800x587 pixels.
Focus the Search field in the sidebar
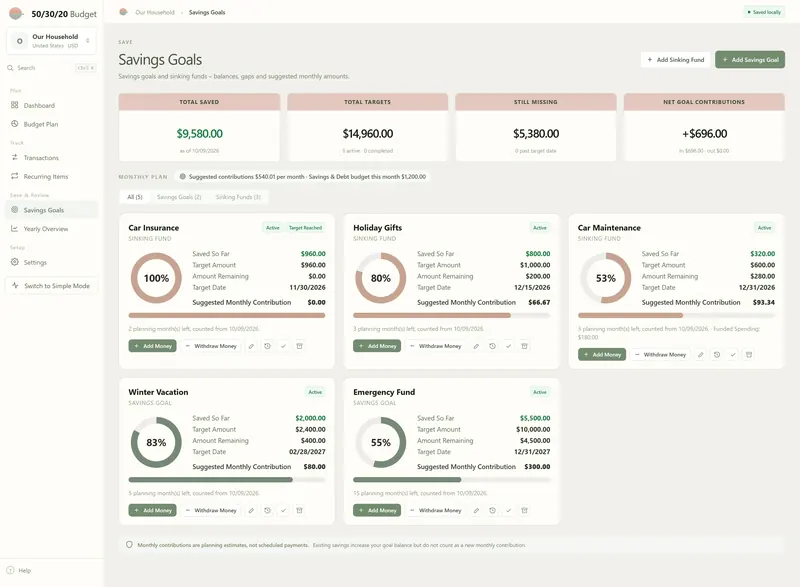[52, 68]
